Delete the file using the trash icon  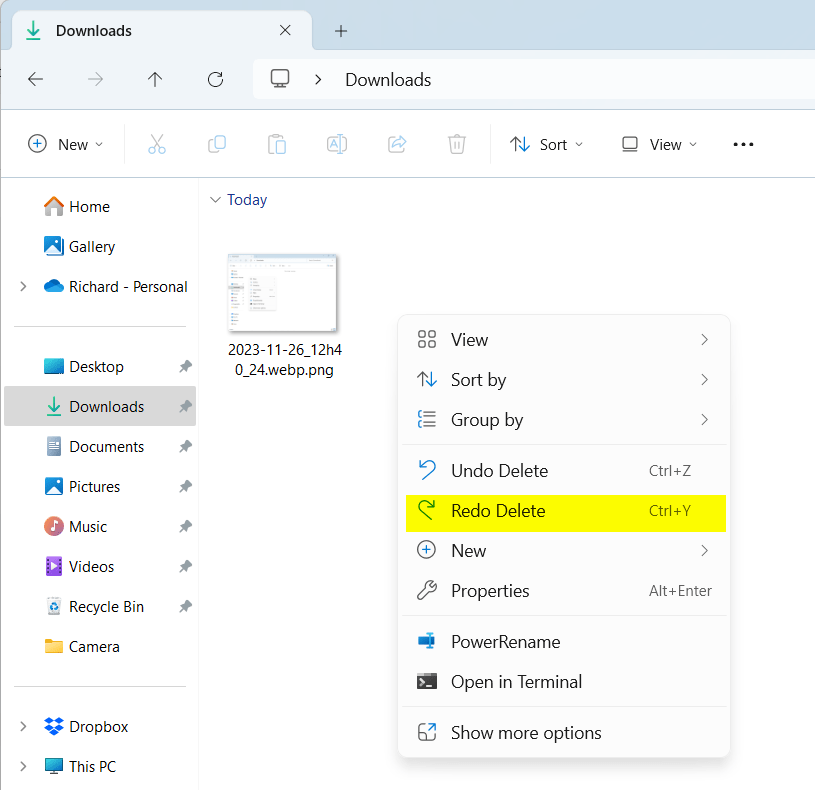[x=456, y=144]
